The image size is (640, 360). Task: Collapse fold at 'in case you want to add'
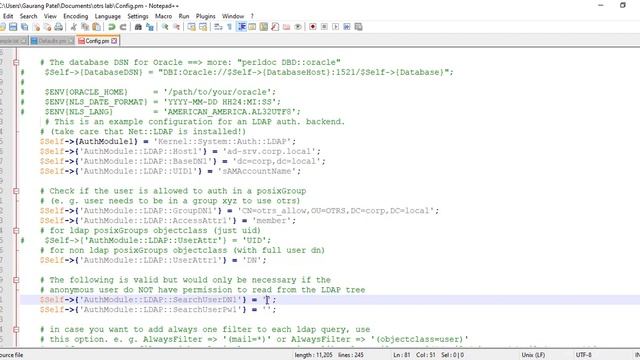pos(16,329)
